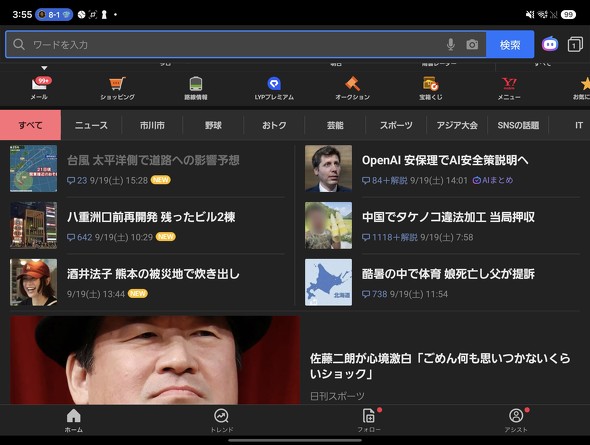This screenshot has height=445, width=590.
Task: Open headline OpenAI 安保理でAI安全策説明へ
Action: pos(445,161)
